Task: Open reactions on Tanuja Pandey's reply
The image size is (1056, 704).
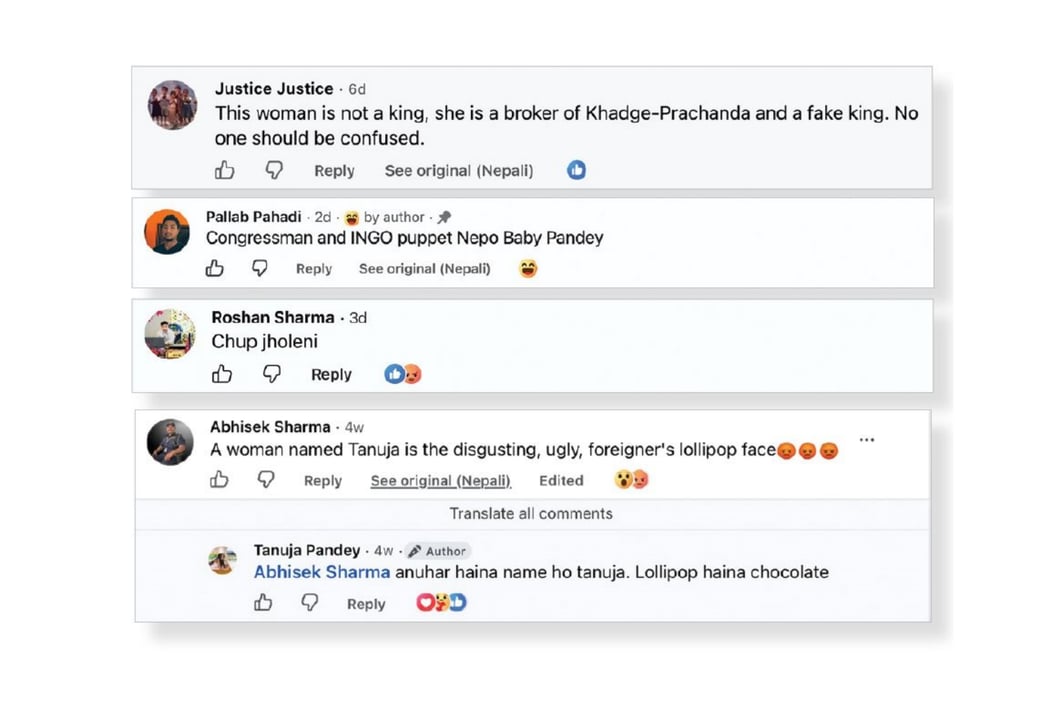Action: coord(441,602)
